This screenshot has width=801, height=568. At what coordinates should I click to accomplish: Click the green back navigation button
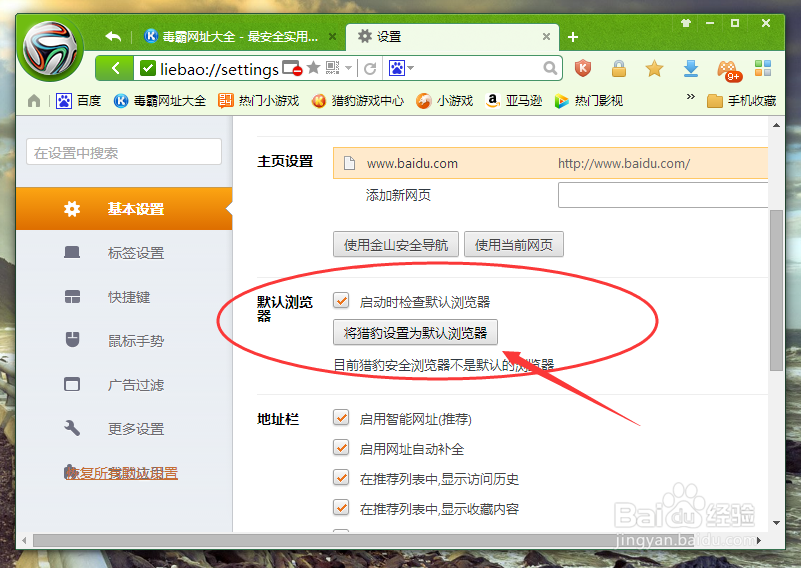[115, 68]
